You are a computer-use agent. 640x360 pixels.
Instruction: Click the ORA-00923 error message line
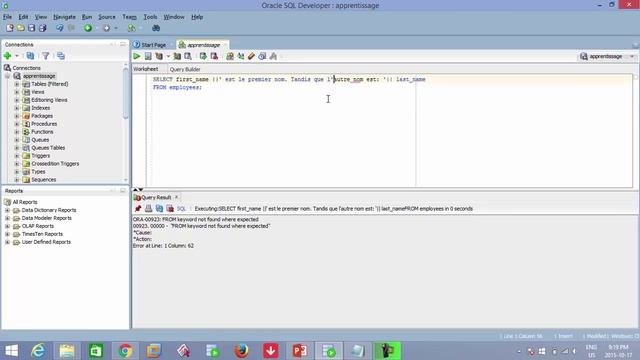click(x=196, y=219)
